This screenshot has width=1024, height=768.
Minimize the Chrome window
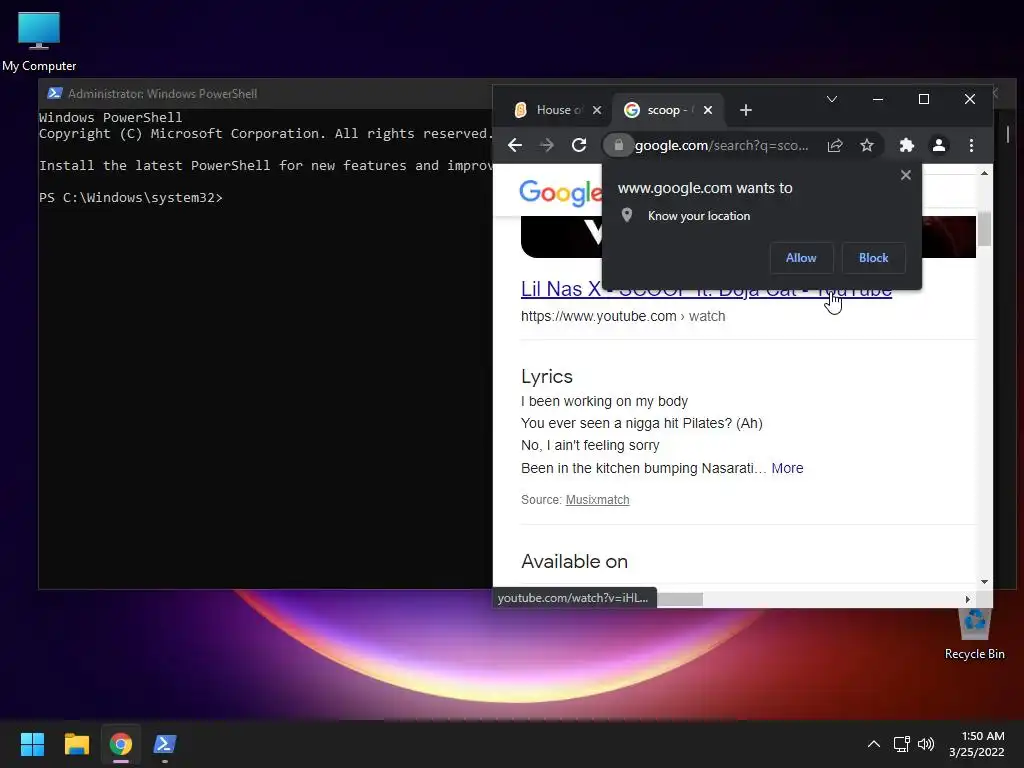pyautogui.click(x=878, y=99)
